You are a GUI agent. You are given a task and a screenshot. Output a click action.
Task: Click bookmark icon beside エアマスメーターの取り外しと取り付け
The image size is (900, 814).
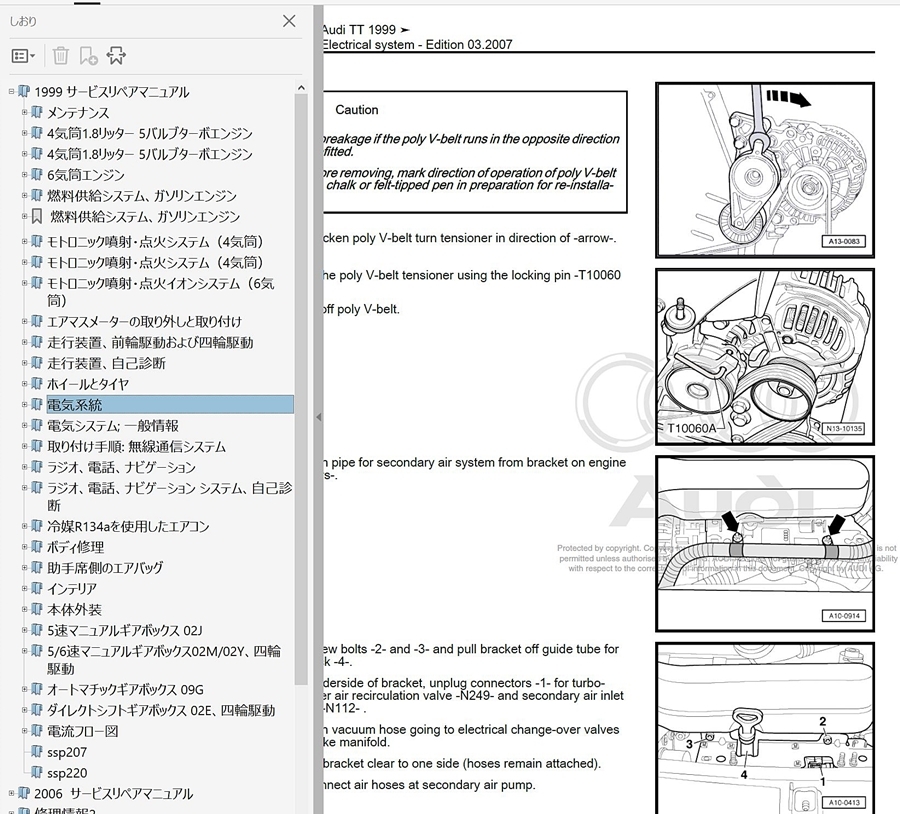[x=37, y=321]
